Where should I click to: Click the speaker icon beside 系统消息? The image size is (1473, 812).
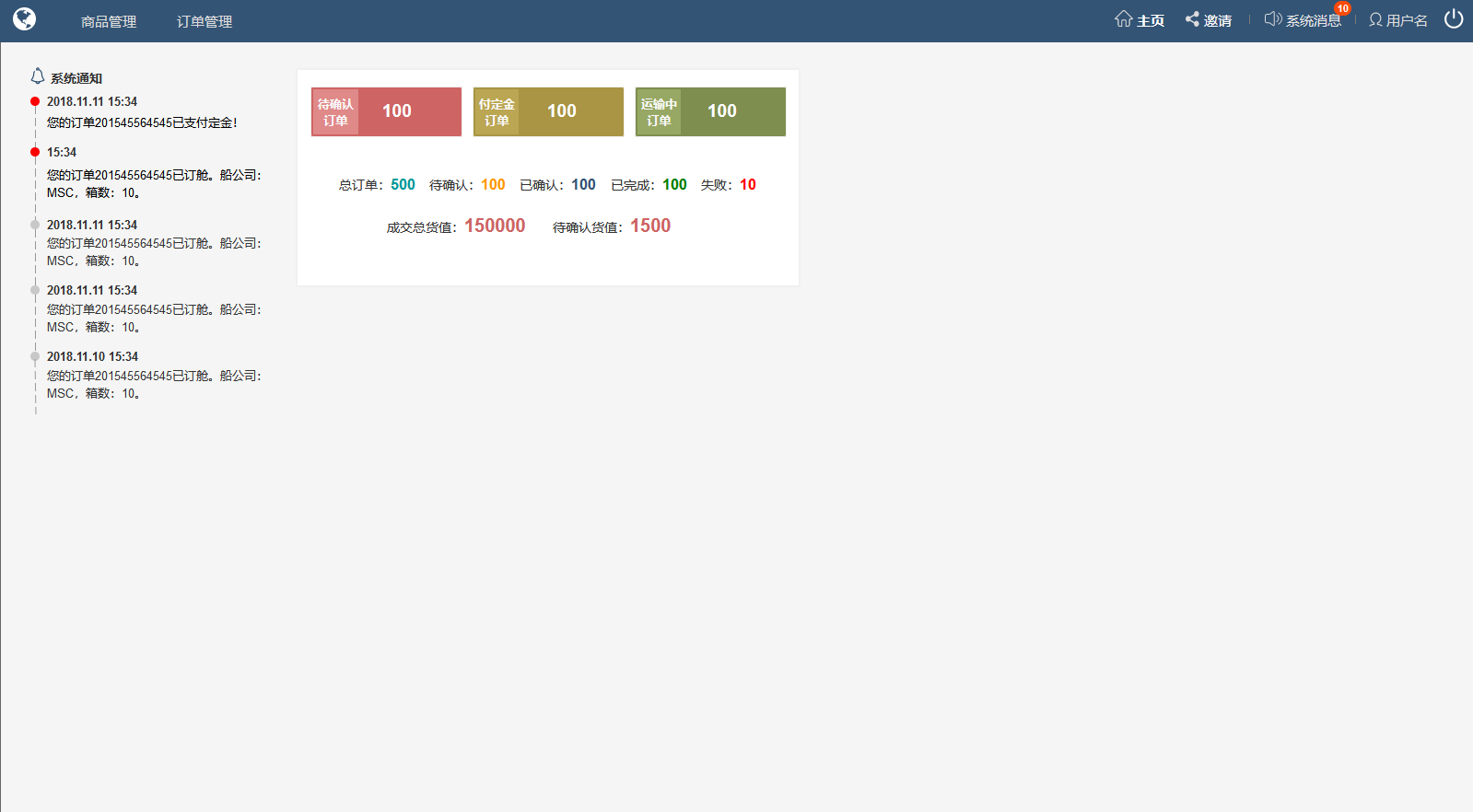coord(1273,19)
